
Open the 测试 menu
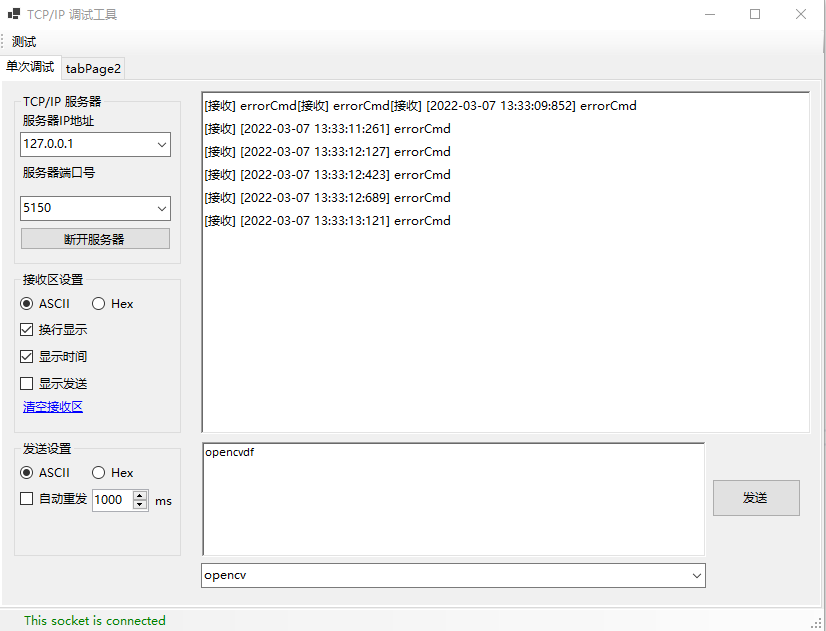point(24,42)
